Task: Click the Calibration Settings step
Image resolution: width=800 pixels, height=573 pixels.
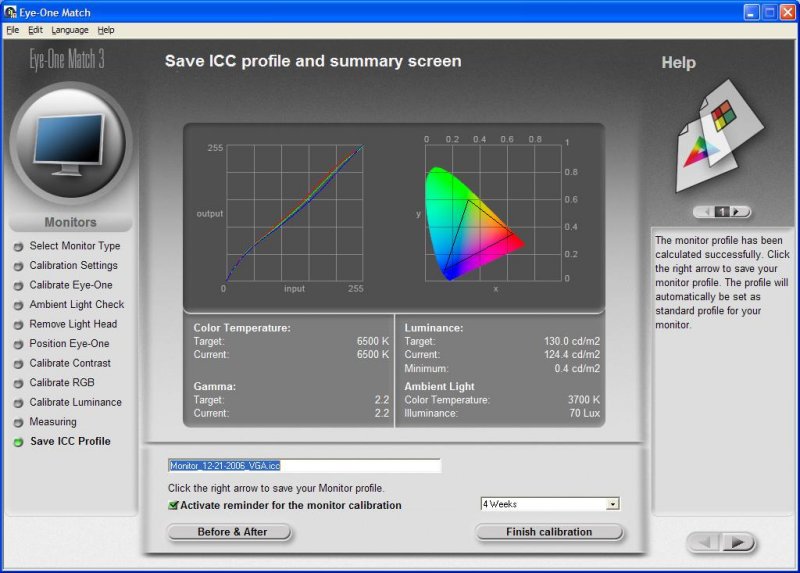Action: (x=73, y=265)
